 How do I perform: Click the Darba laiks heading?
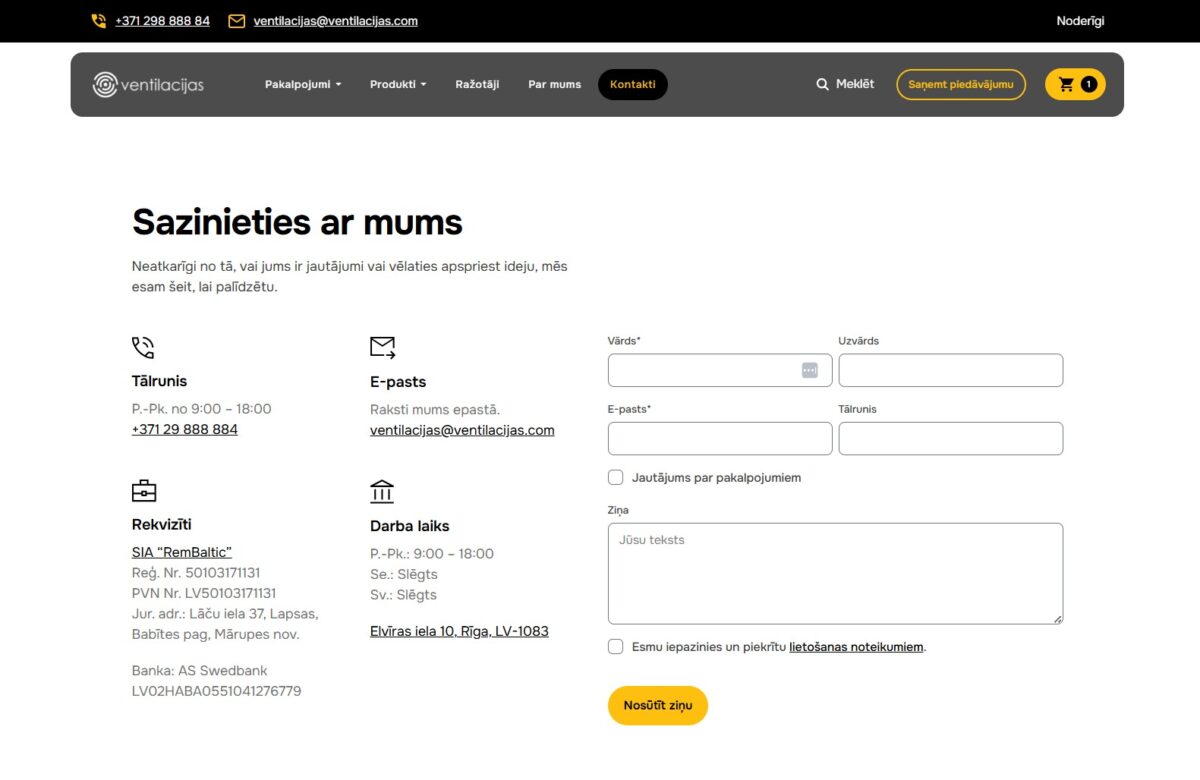pyautogui.click(x=410, y=526)
